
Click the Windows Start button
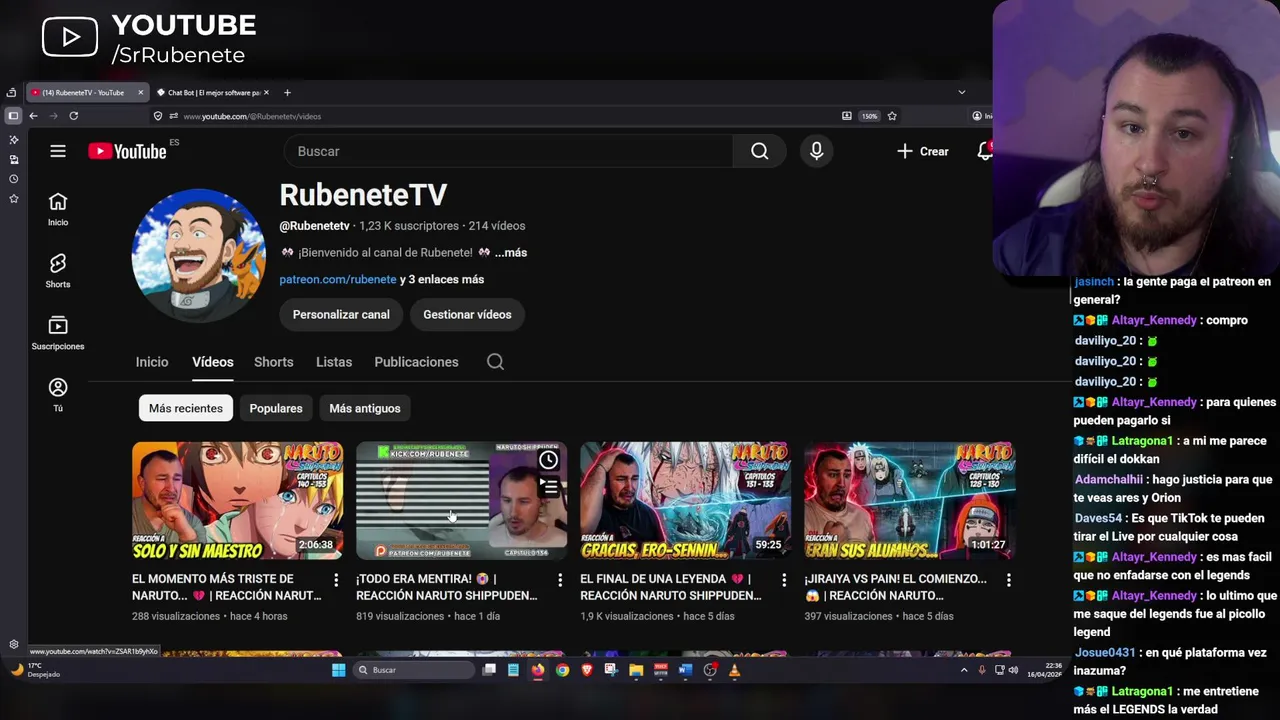(x=338, y=670)
